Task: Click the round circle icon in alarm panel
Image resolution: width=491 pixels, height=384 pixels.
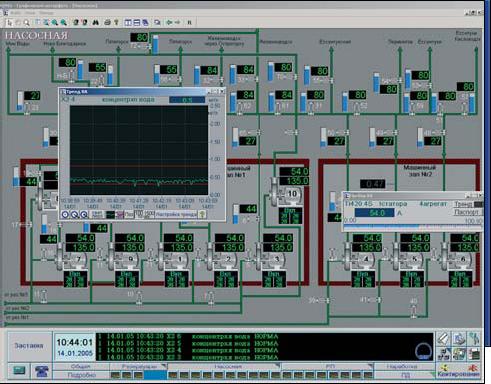Action: point(424,351)
